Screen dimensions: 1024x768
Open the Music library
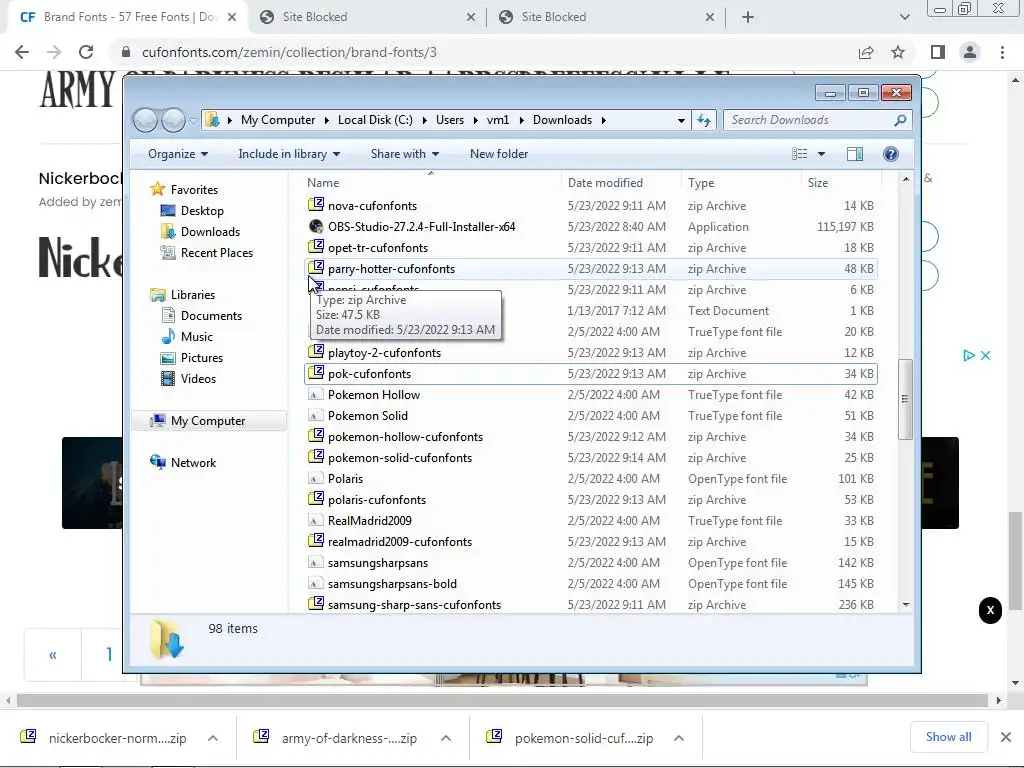[x=197, y=337]
